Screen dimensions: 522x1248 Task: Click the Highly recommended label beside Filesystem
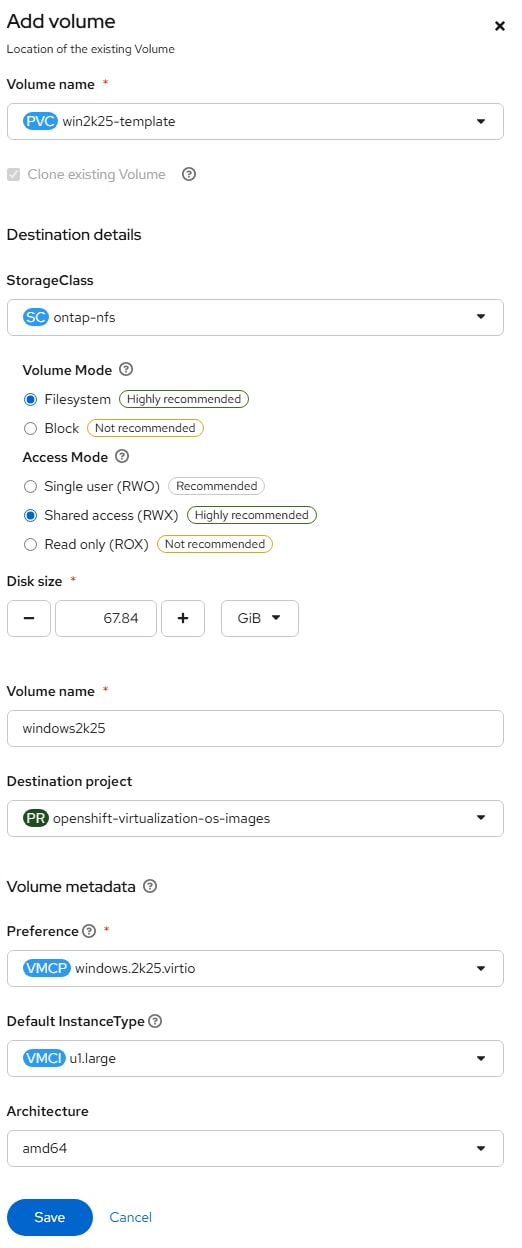click(184, 399)
